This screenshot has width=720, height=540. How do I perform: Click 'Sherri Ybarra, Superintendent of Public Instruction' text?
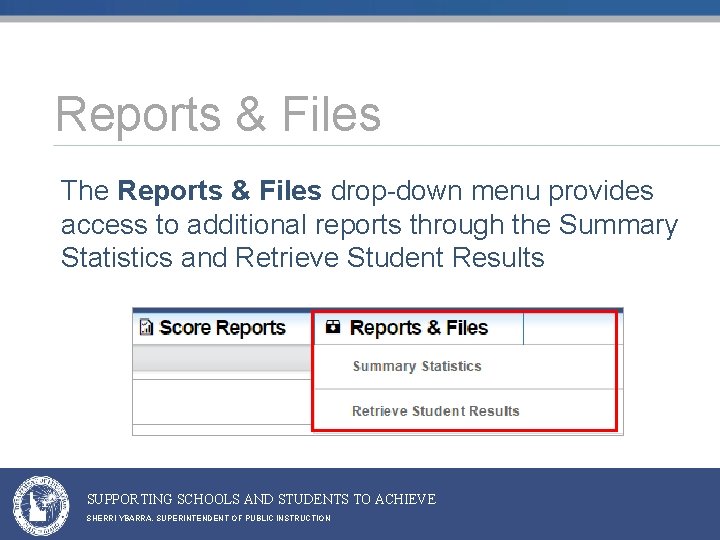coord(208,518)
